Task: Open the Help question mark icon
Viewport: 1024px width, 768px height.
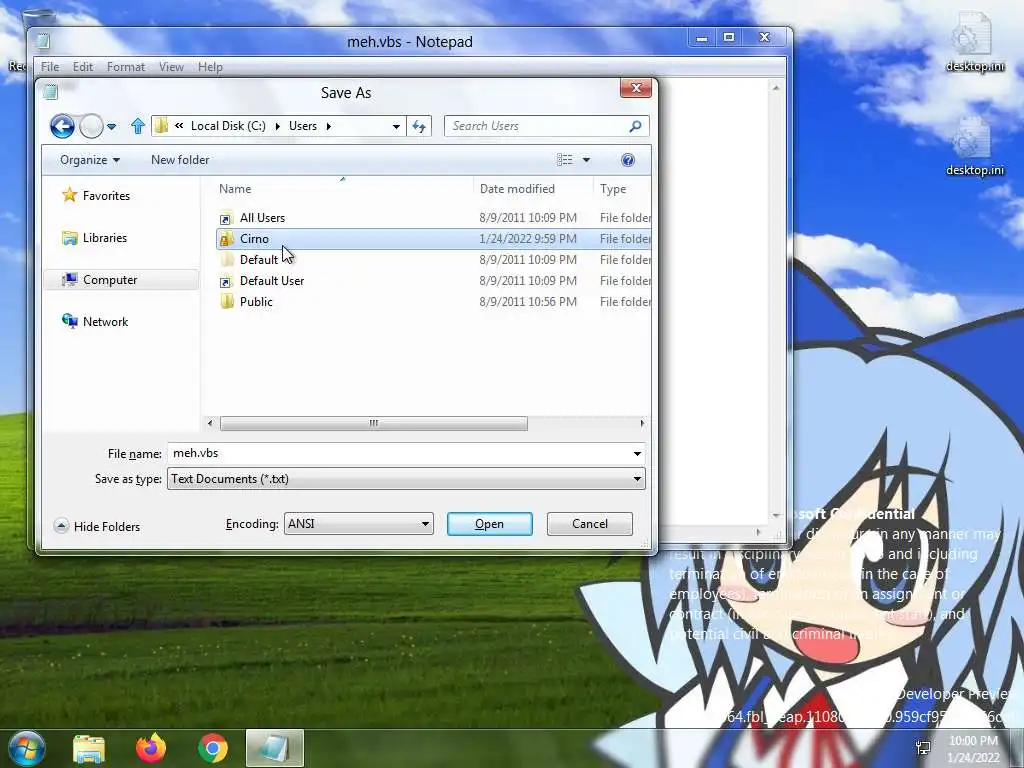Action: pos(628,160)
